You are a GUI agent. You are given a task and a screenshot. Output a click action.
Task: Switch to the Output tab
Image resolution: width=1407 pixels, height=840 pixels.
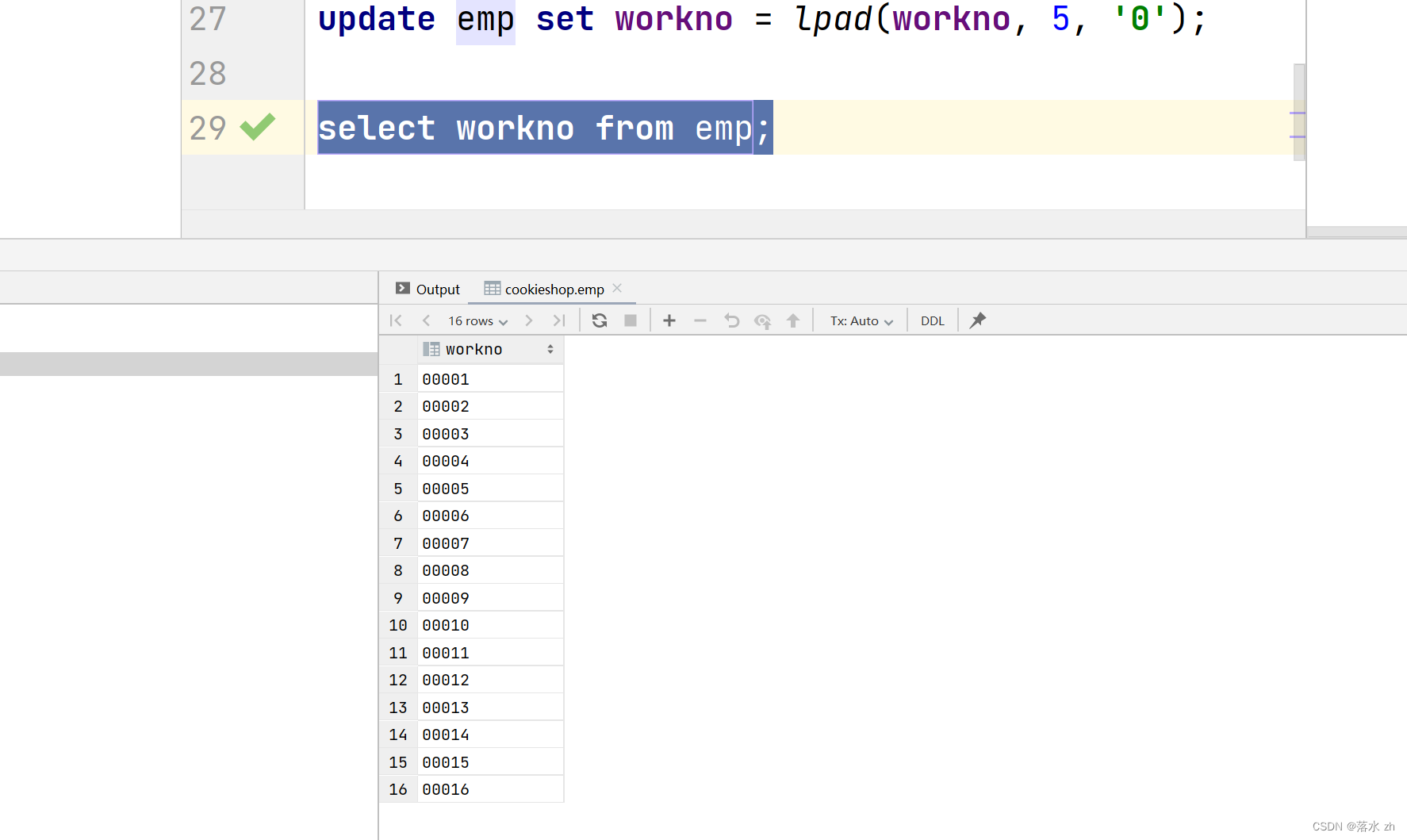click(428, 289)
